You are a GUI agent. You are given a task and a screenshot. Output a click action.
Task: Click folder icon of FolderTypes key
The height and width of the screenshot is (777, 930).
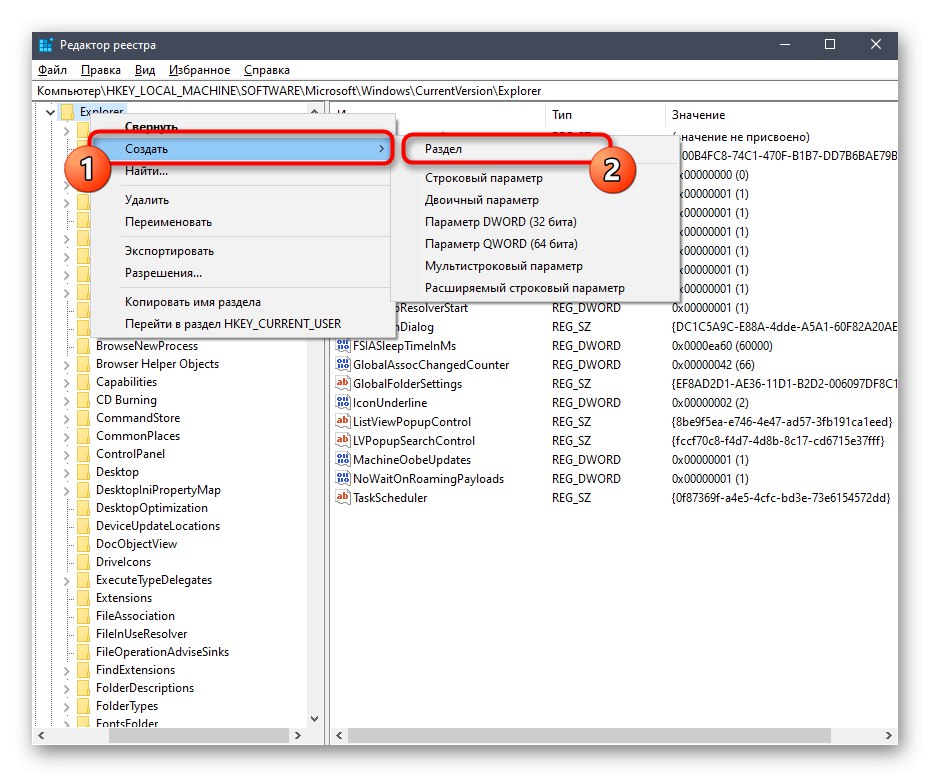tap(84, 706)
